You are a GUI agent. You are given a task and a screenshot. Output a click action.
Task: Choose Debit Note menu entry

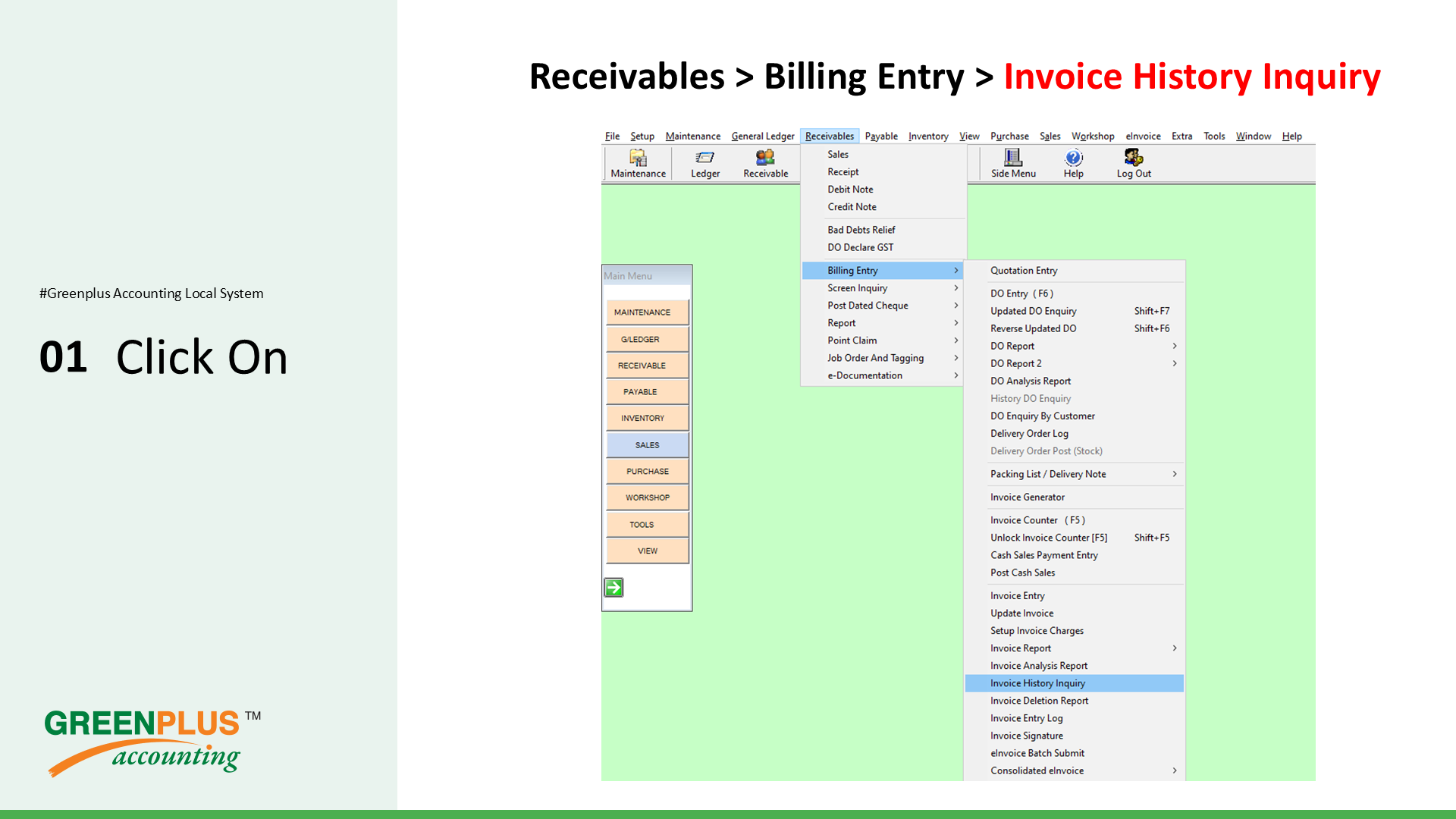pos(883,190)
